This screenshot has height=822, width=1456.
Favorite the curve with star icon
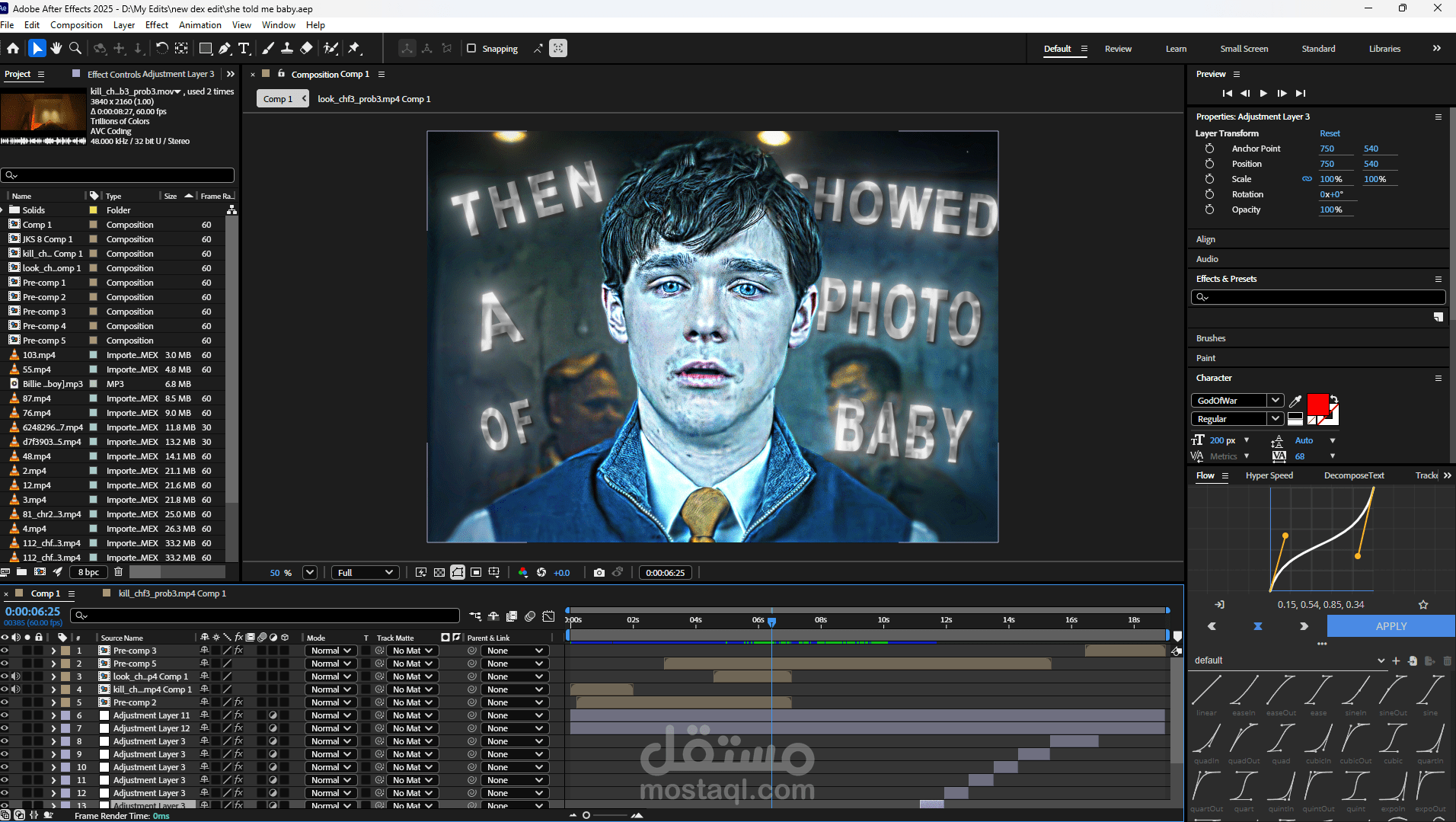click(1423, 604)
